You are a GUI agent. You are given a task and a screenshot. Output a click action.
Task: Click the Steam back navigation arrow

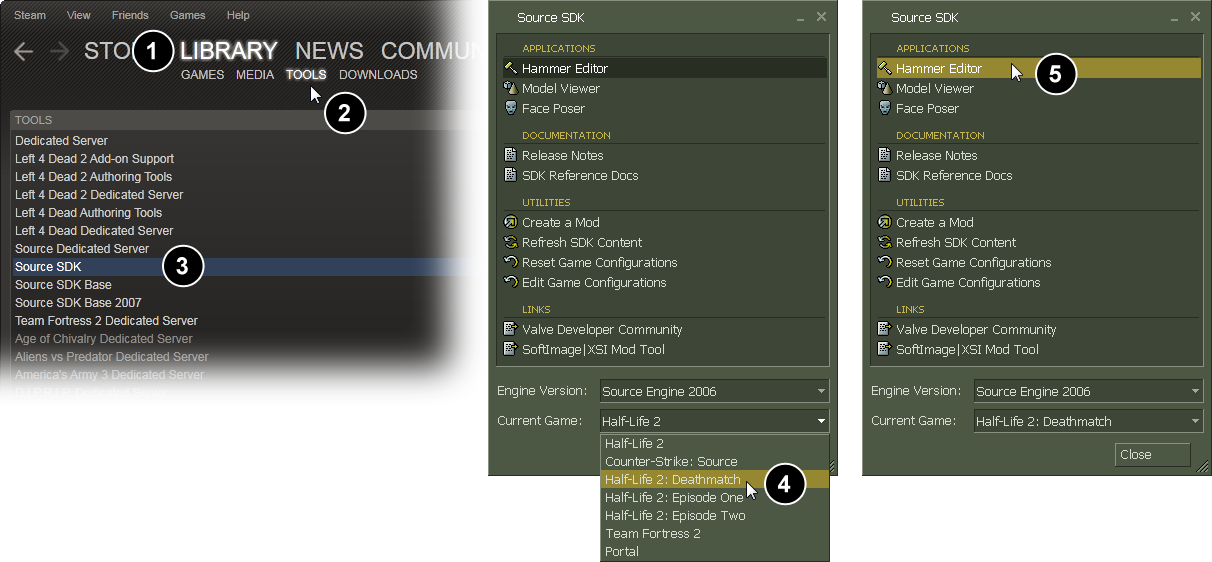[23, 52]
